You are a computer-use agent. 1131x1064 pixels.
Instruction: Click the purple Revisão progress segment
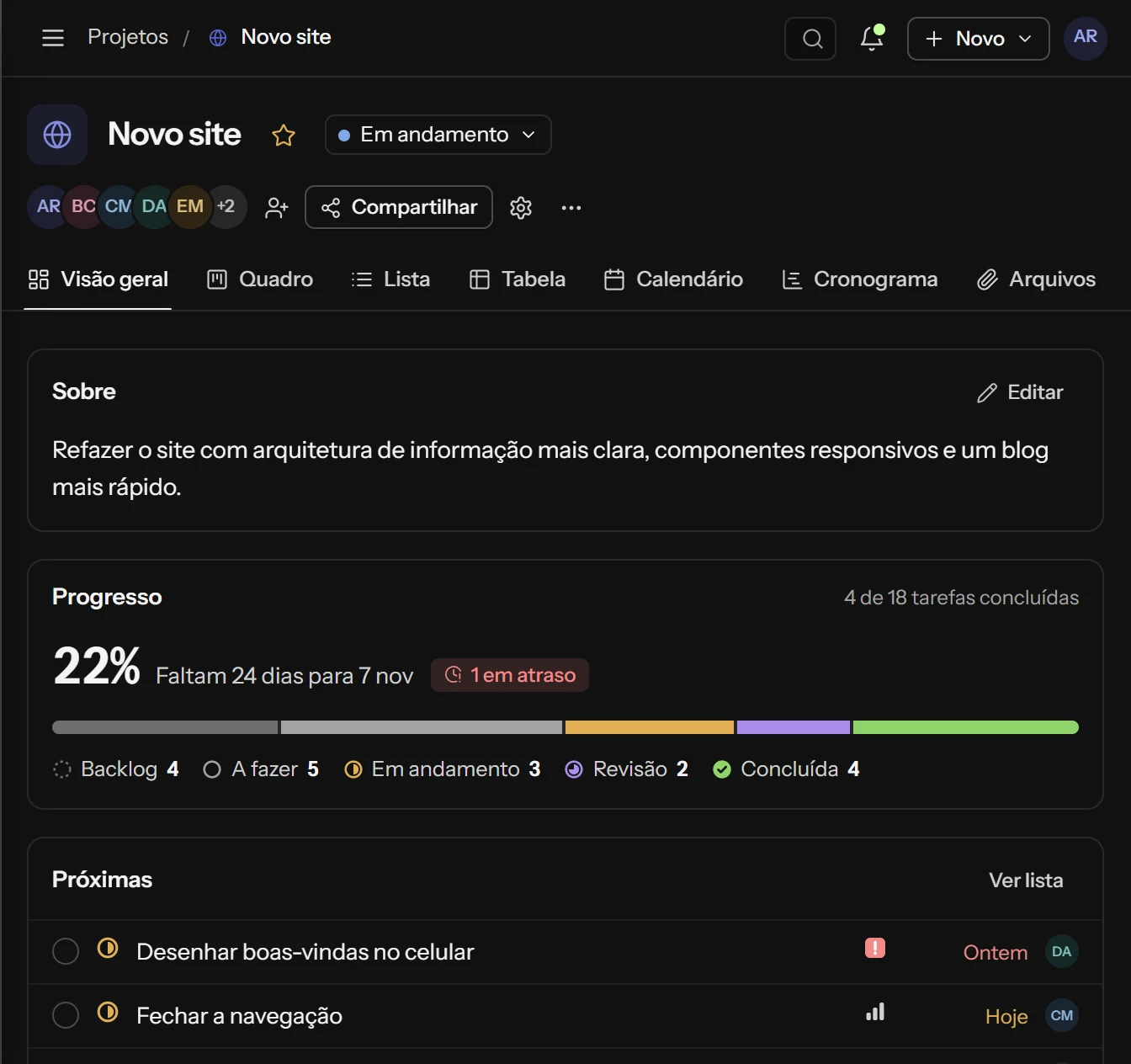point(794,727)
